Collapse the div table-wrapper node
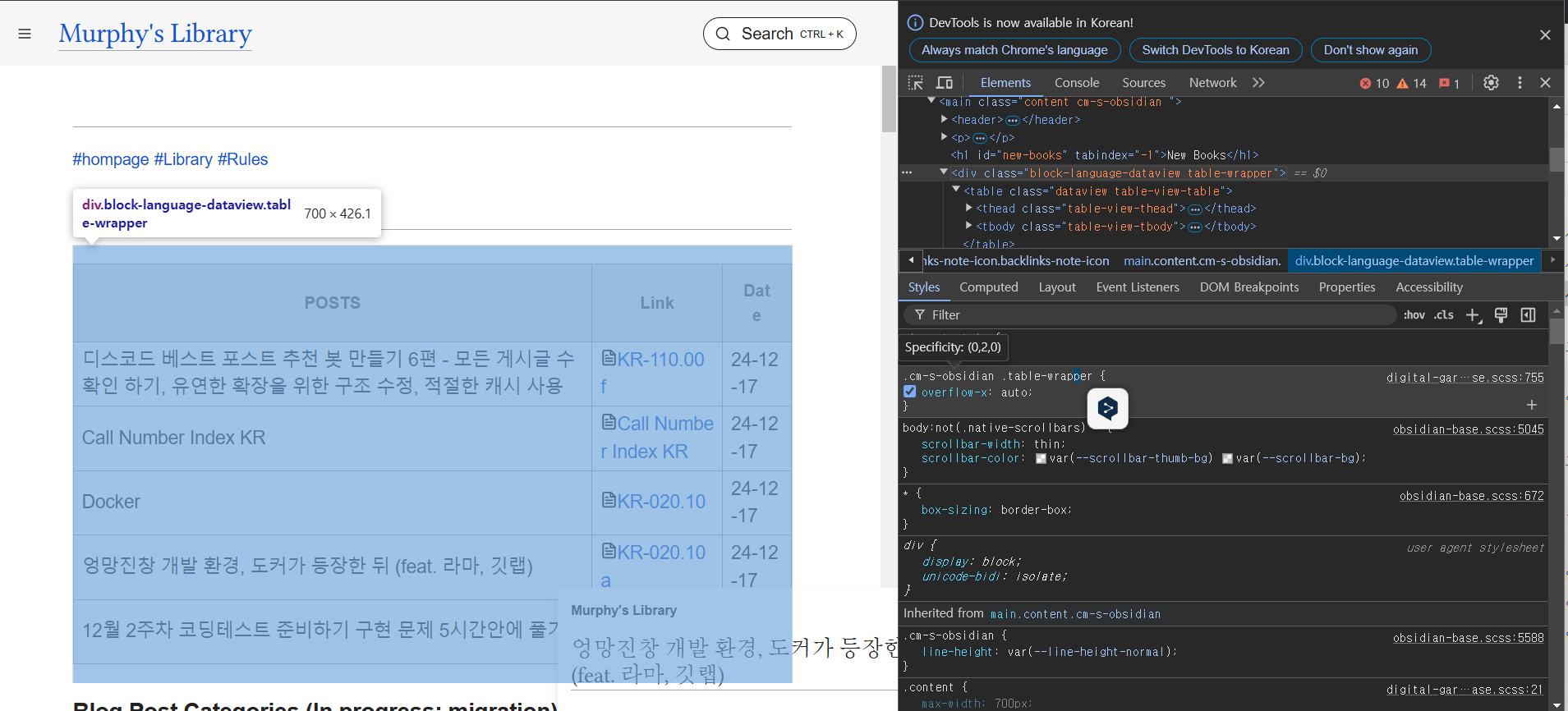 click(944, 172)
